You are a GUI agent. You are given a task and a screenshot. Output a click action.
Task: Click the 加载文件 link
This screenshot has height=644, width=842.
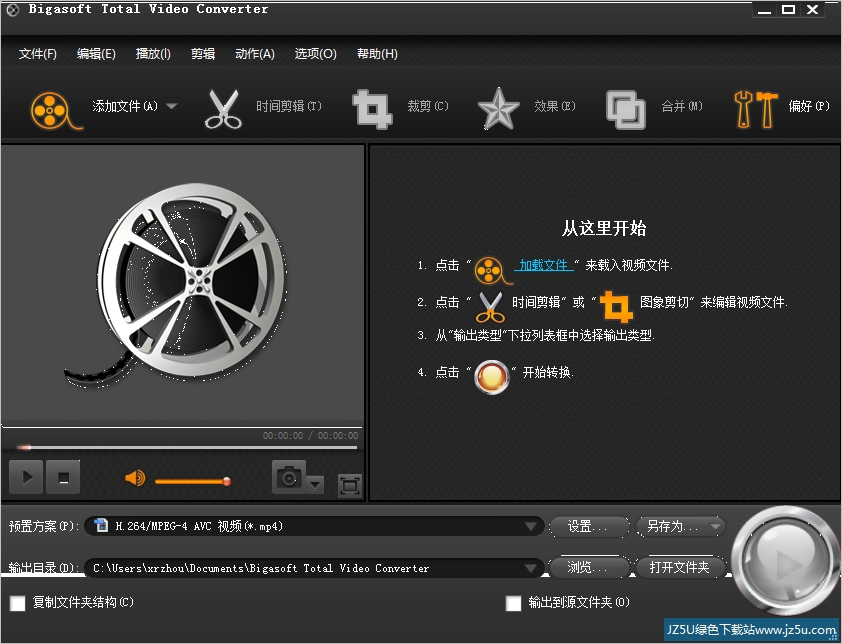point(543,265)
